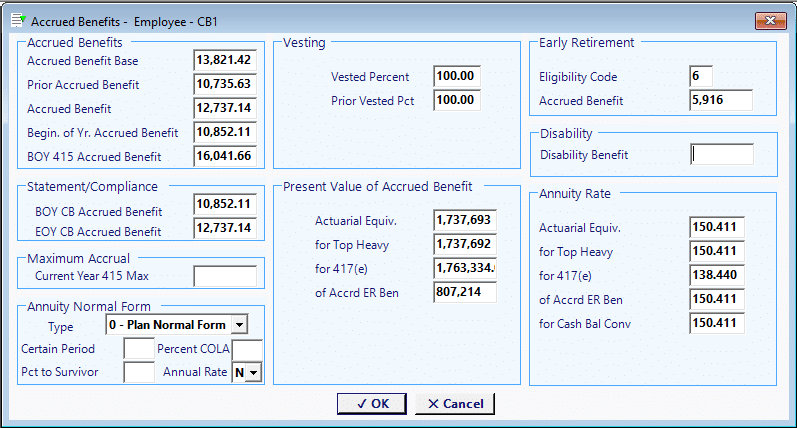Select the Annuity Rate for Top Heavy field
Viewport: 797px width, 428px height.
pos(717,251)
